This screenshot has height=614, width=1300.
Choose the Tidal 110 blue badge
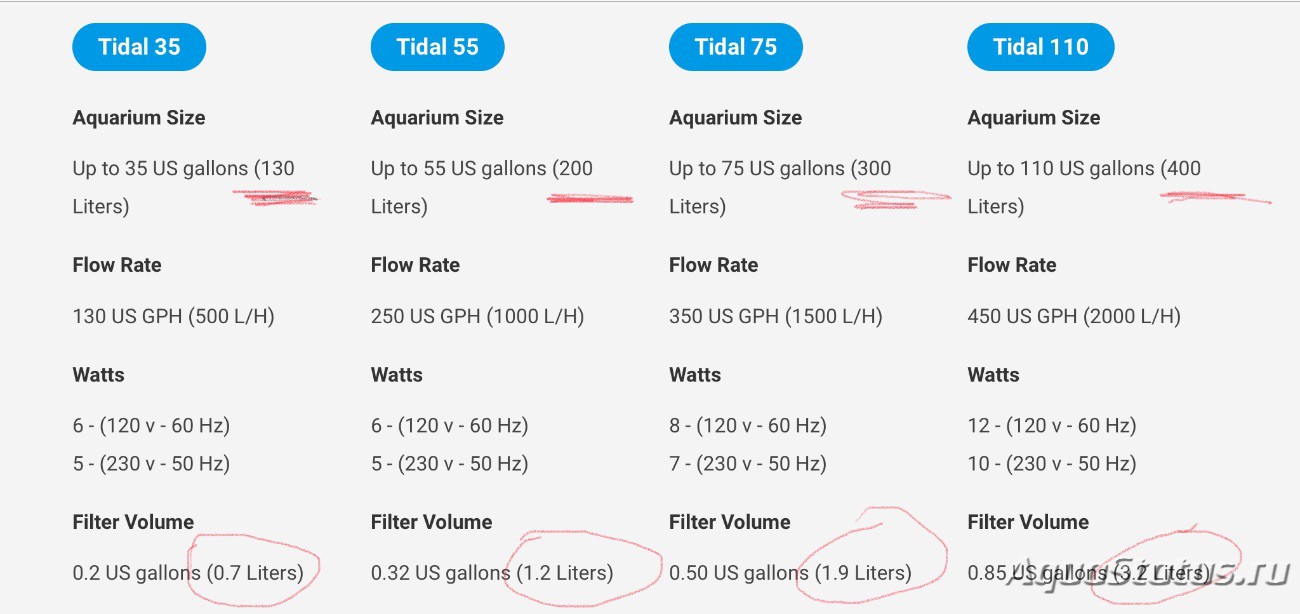tap(1041, 46)
